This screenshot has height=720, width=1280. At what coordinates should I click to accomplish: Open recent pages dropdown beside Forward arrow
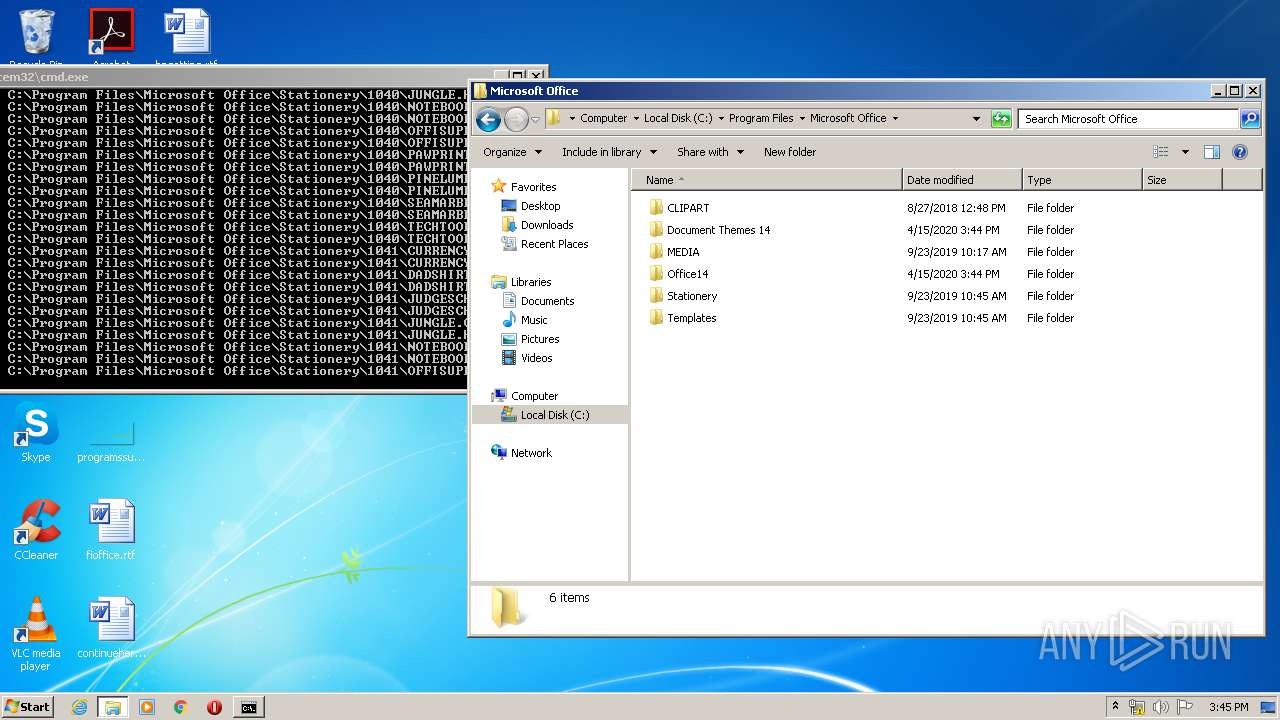click(x=536, y=120)
